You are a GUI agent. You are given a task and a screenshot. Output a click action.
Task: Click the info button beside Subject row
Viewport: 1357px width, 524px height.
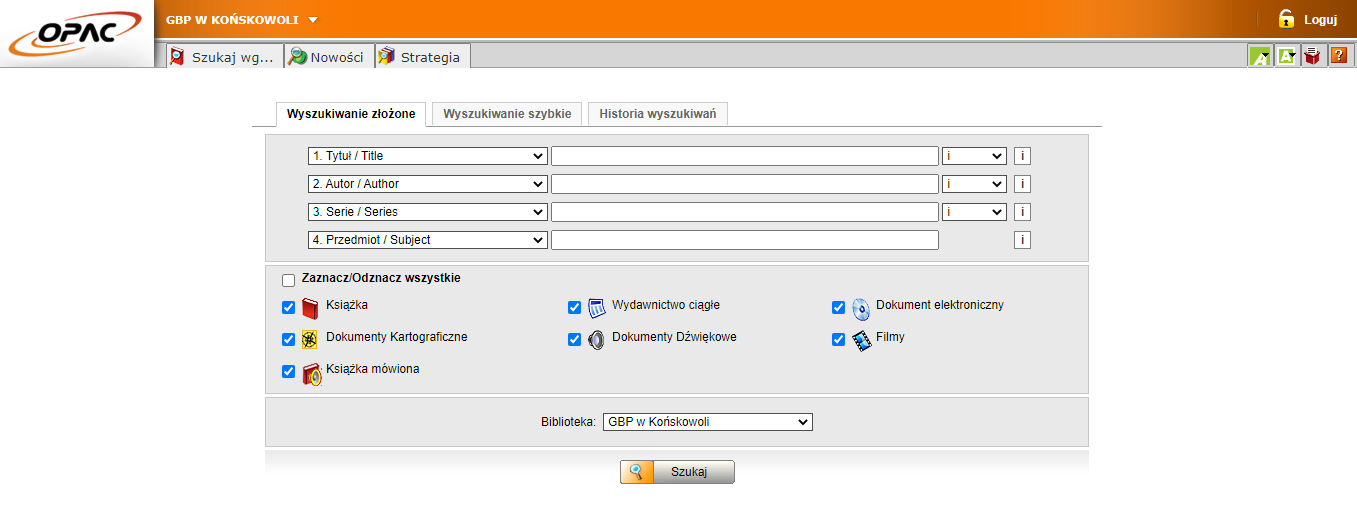point(1022,240)
